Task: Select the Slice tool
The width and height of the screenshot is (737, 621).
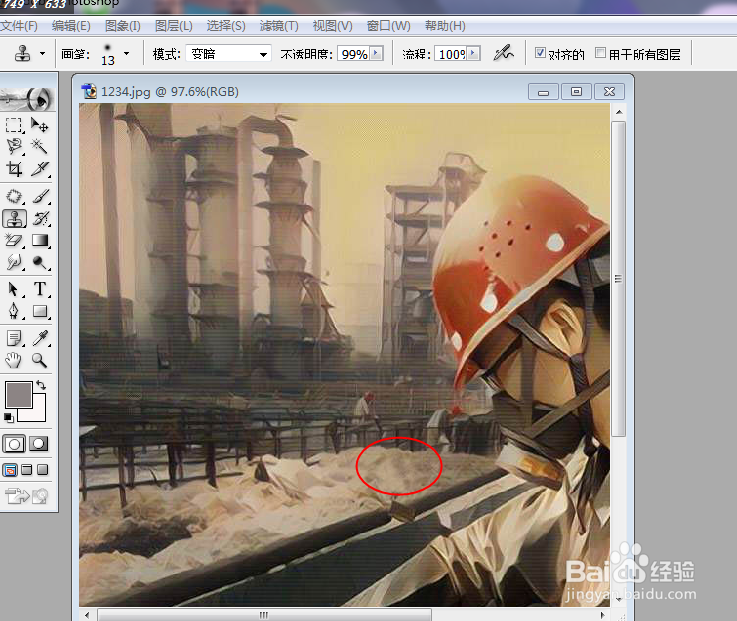Action: tap(40, 168)
